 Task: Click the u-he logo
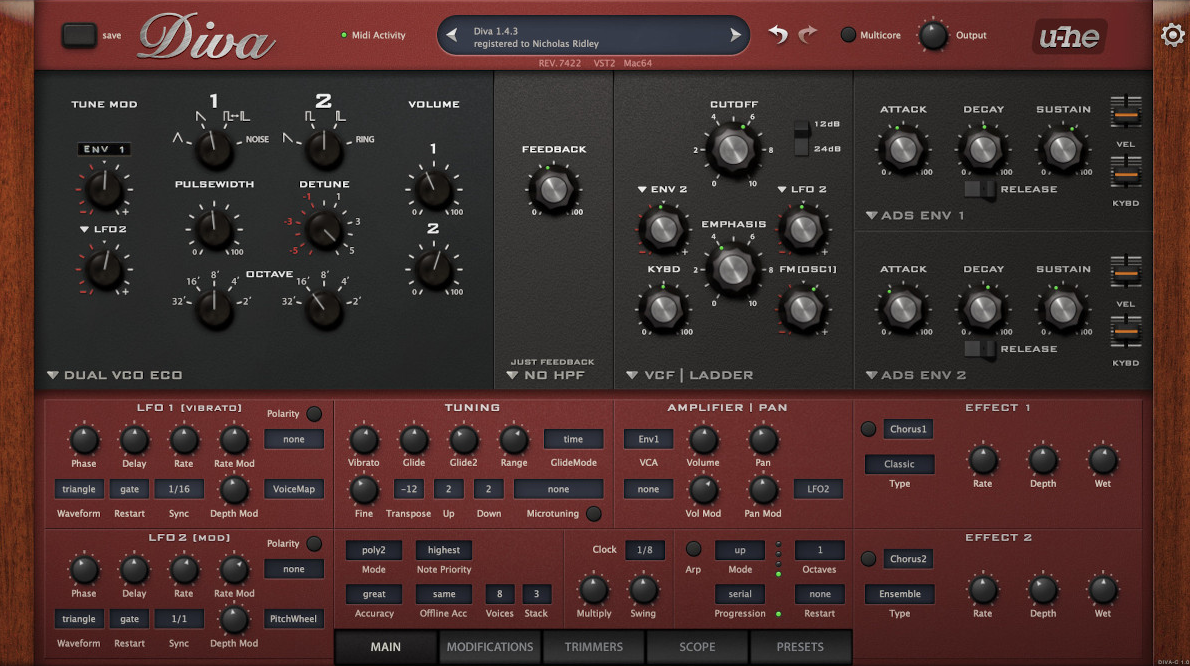point(1069,36)
